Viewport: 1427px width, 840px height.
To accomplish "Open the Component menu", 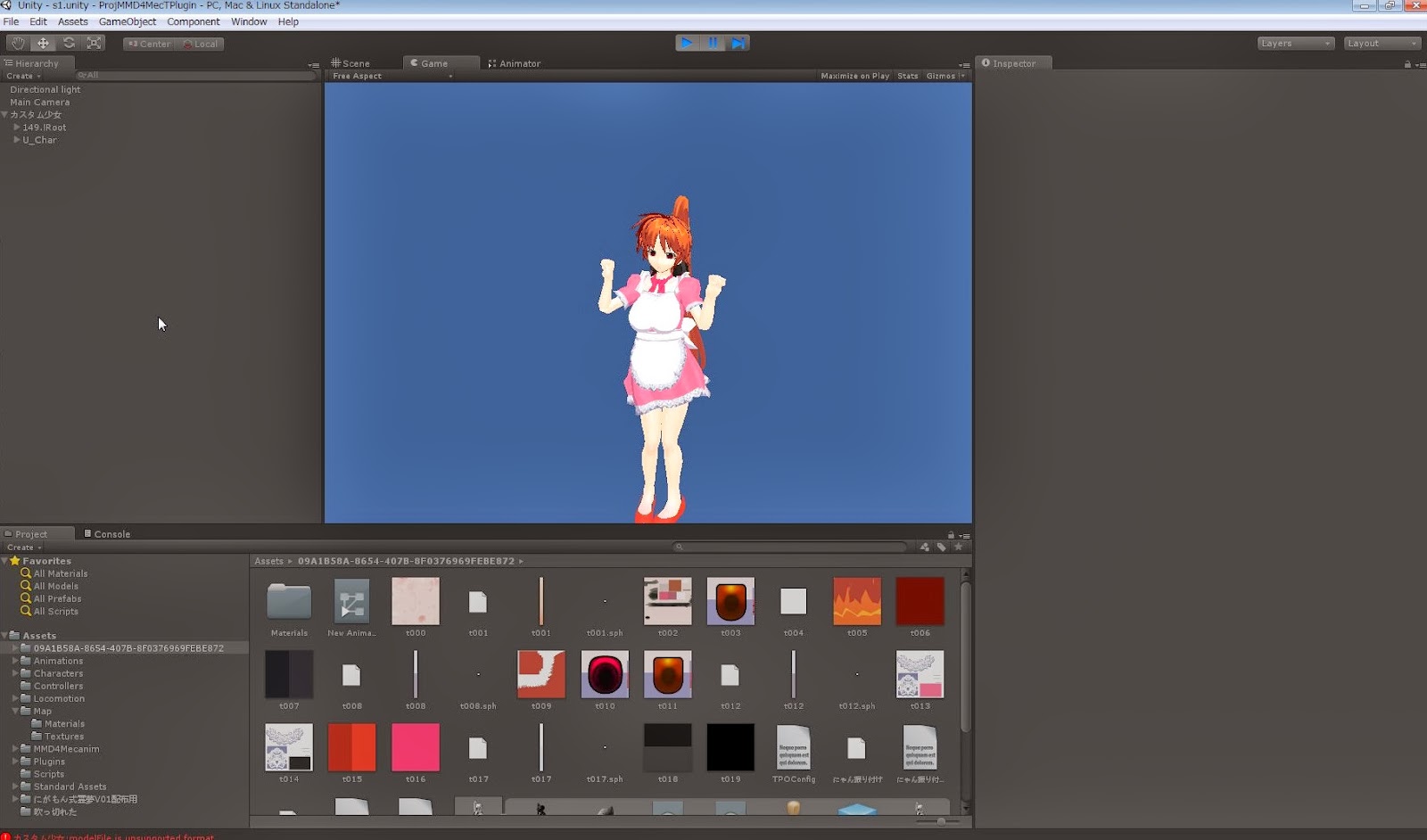I will [x=194, y=21].
